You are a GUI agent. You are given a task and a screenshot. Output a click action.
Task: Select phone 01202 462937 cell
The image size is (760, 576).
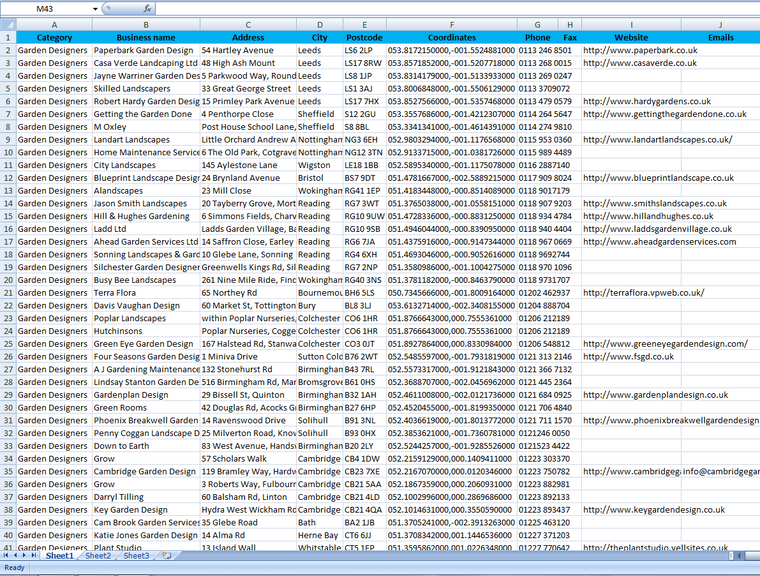click(538, 293)
